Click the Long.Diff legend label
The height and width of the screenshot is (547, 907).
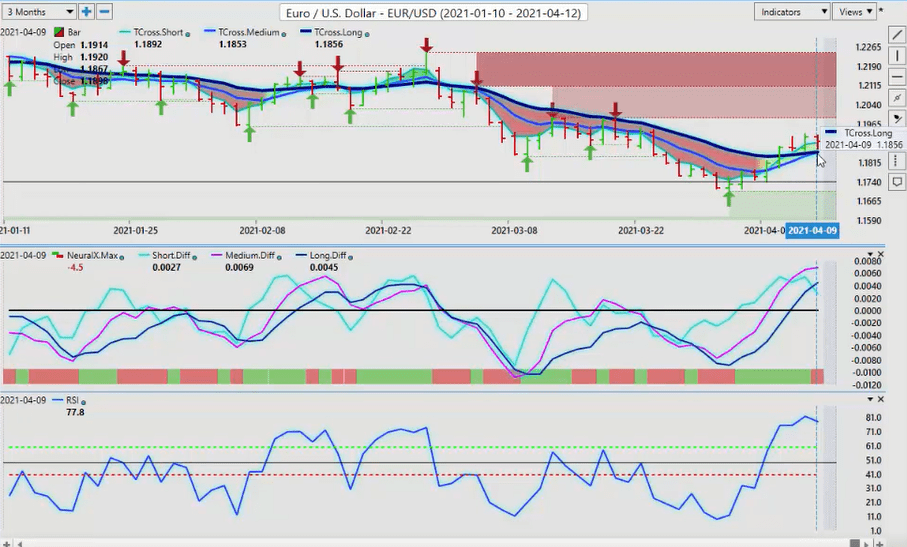pyautogui.click(x=328, y=256)
